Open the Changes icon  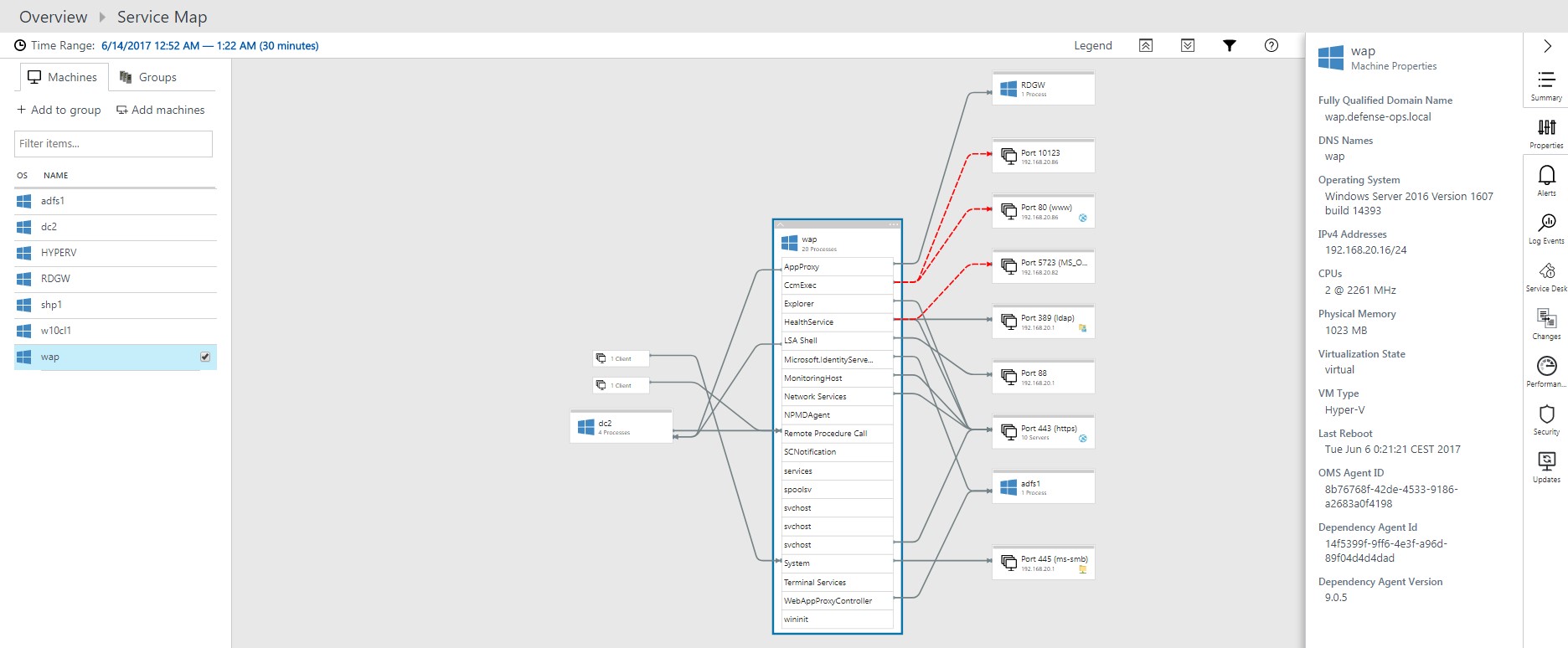(1546, 318)
